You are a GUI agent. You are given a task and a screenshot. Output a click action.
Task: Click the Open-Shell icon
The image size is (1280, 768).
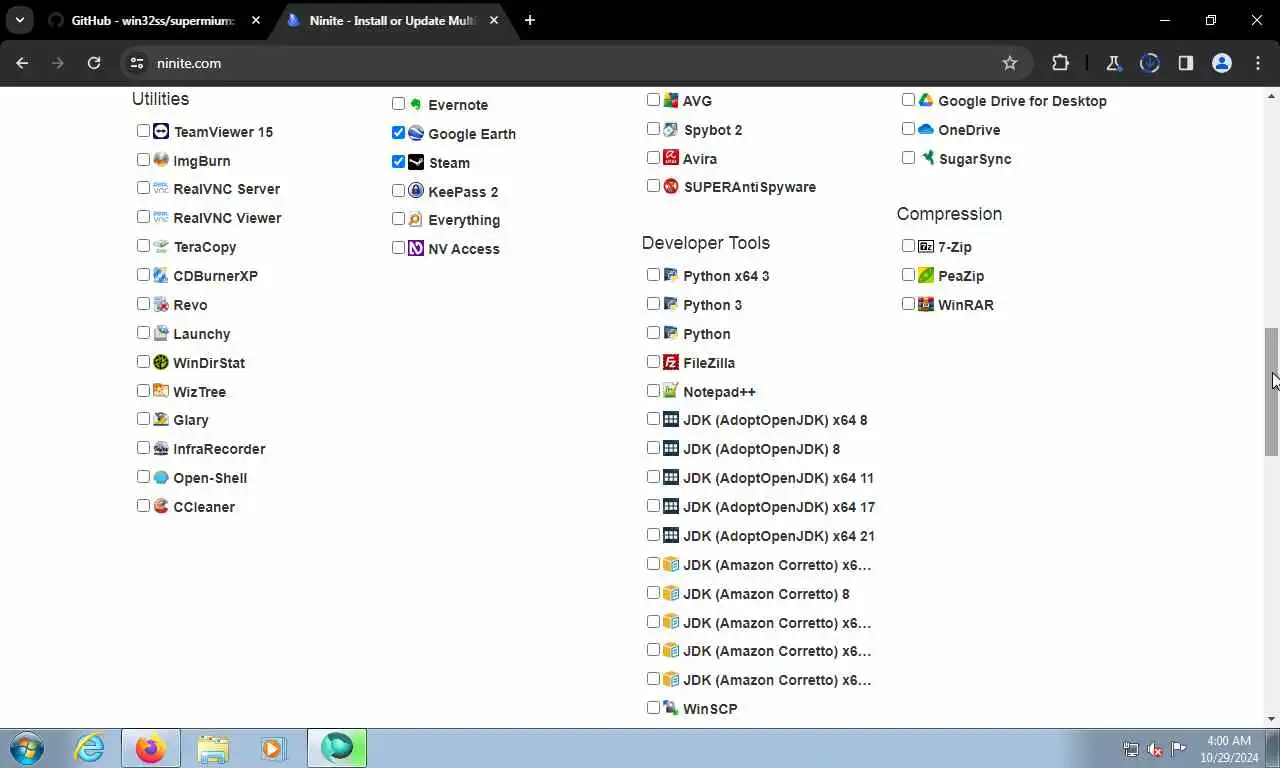161,477
